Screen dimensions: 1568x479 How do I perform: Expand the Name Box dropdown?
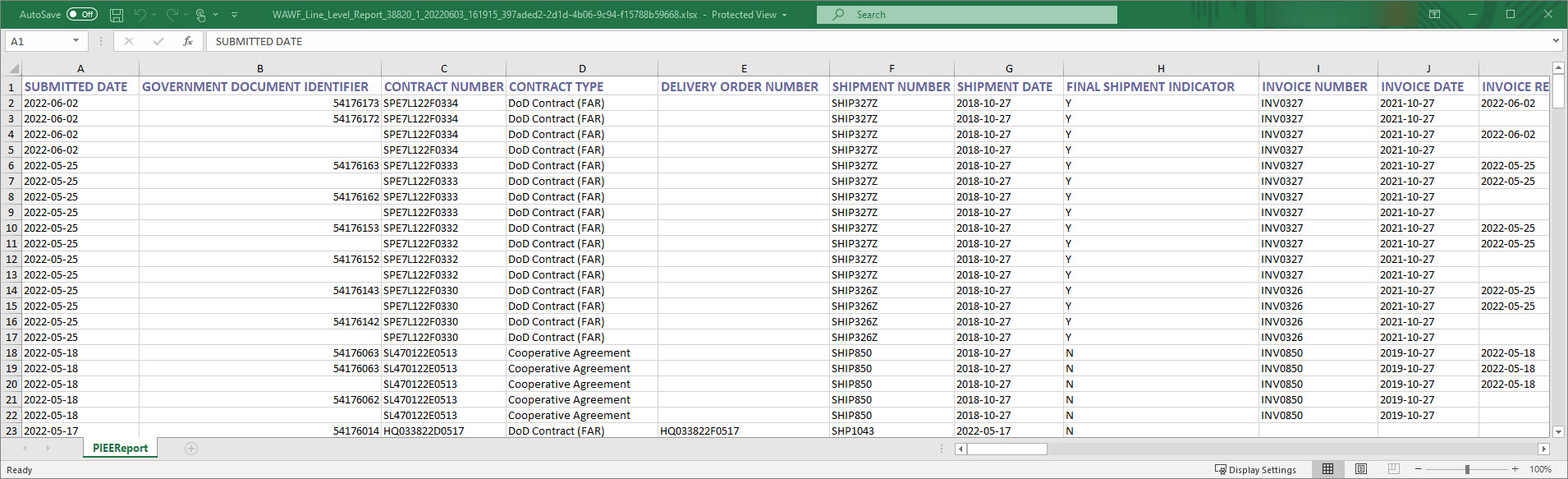(76, 41)
